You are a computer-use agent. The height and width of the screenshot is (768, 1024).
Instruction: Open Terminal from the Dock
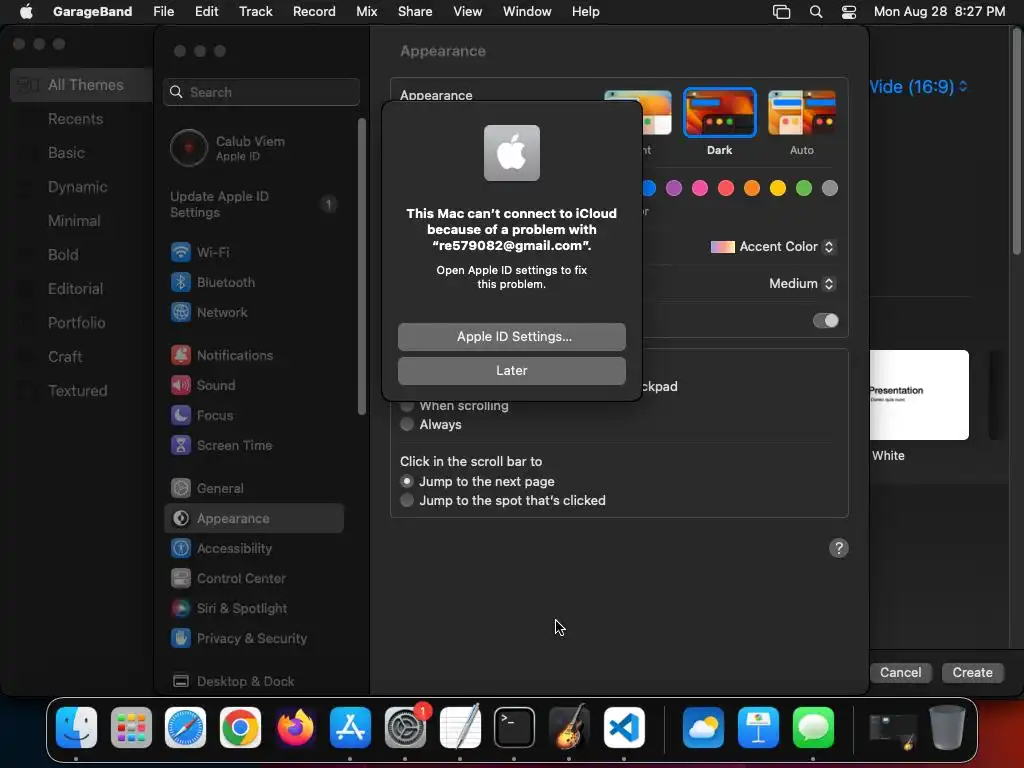[x=514, y=728]
